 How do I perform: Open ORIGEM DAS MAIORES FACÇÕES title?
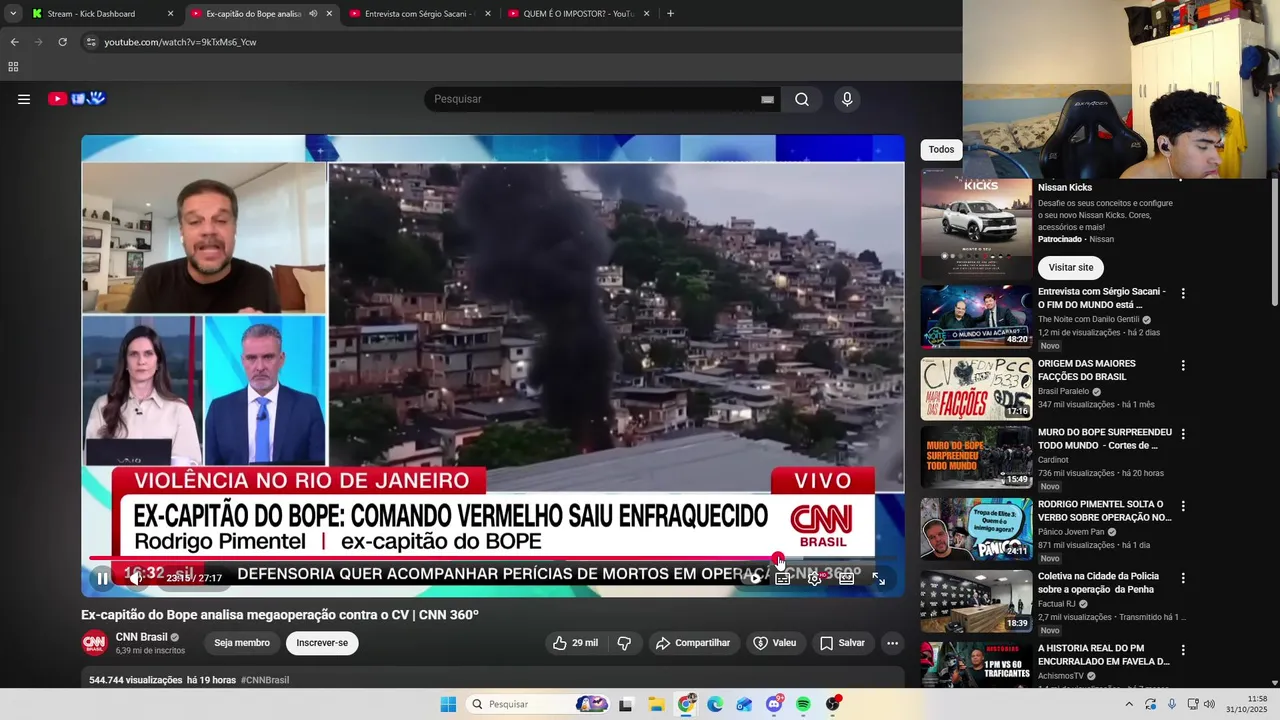pyautogui.click(x=1087, y=370)
